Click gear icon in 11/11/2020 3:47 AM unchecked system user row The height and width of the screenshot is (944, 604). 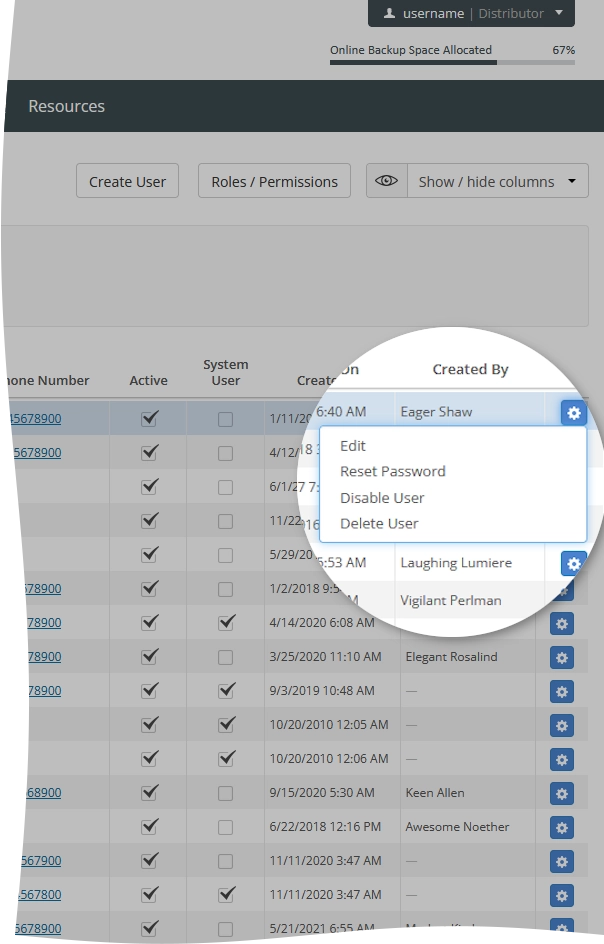pyautogui.click(x=562, y=862)
